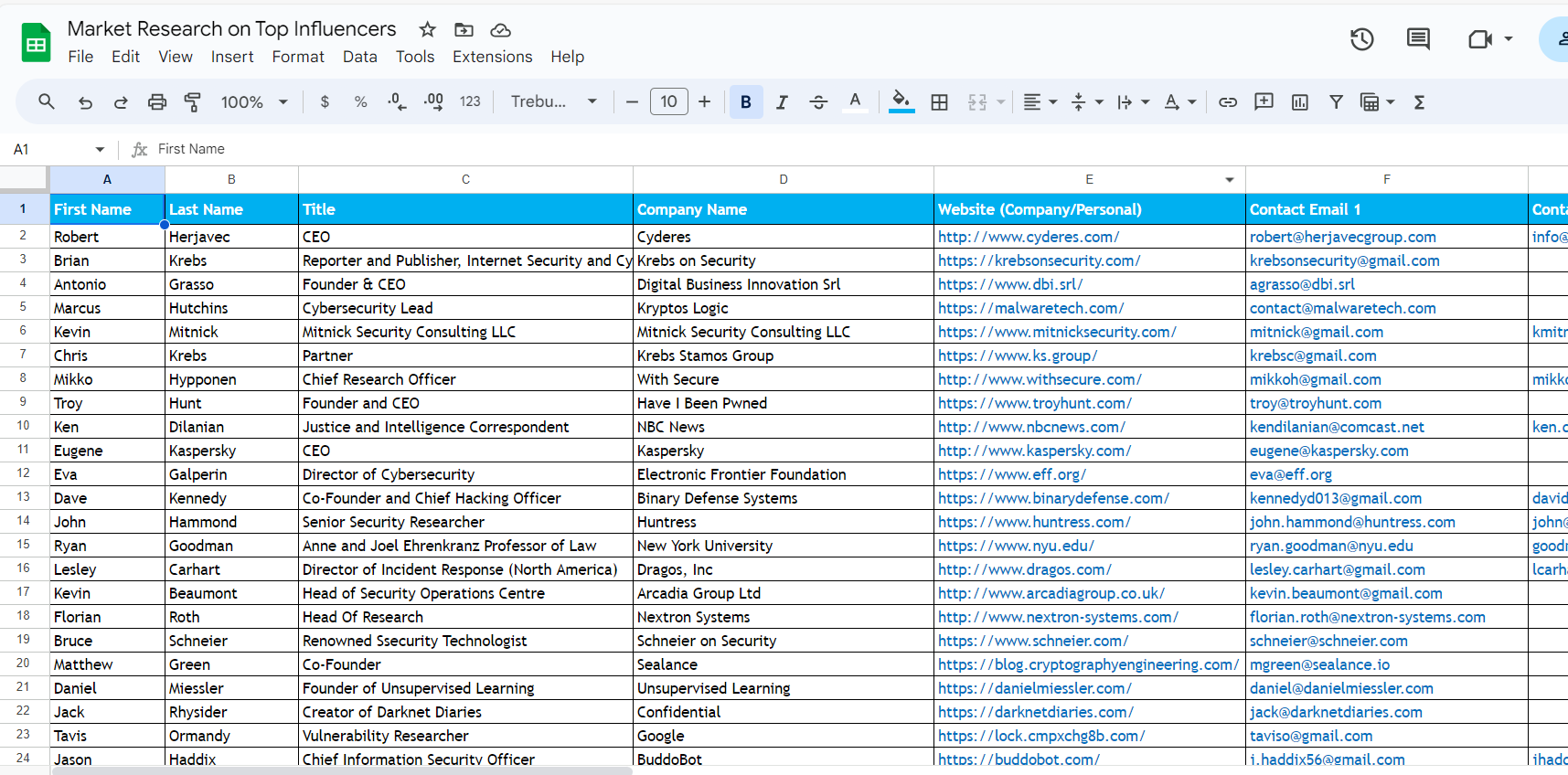Open the Extensions menu

[x=492, y=57]
